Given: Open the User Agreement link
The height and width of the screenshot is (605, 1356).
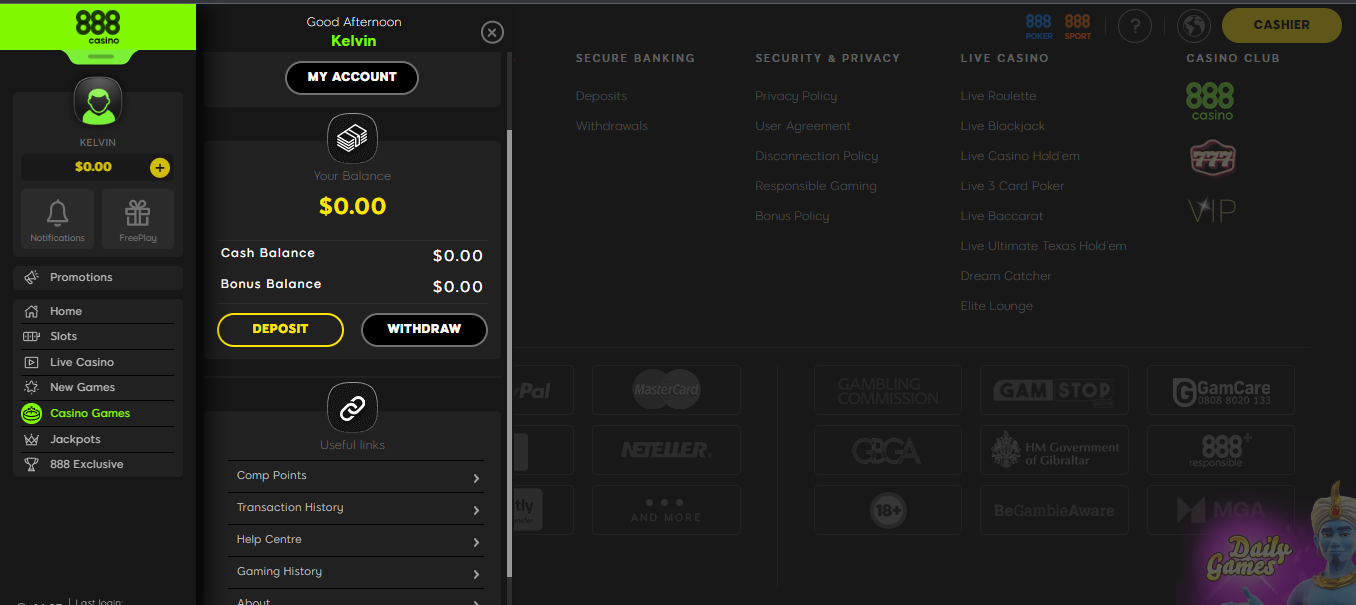Looking at the screenshot, I should coord(803,126).
